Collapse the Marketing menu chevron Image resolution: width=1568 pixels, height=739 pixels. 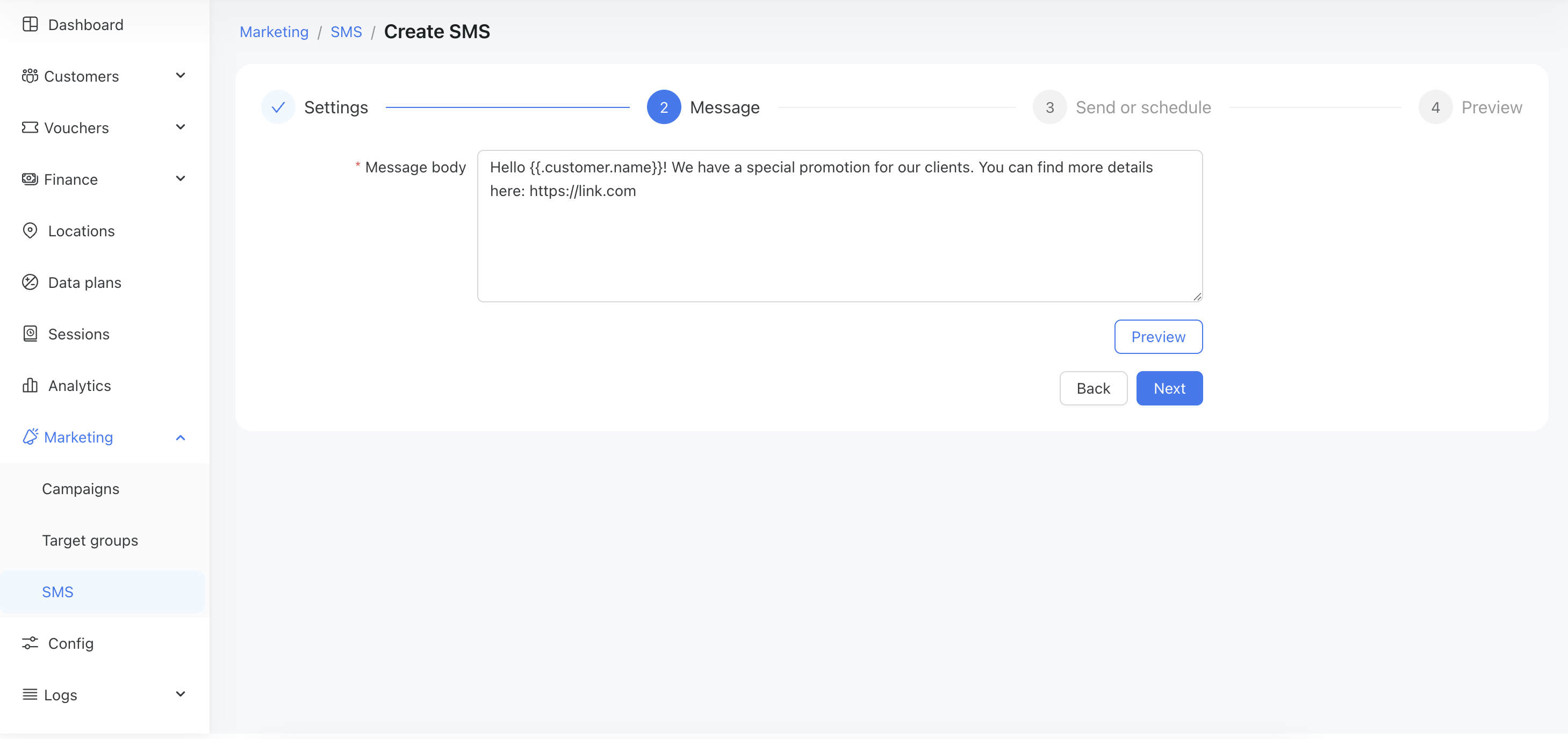[x=180, y=437]
